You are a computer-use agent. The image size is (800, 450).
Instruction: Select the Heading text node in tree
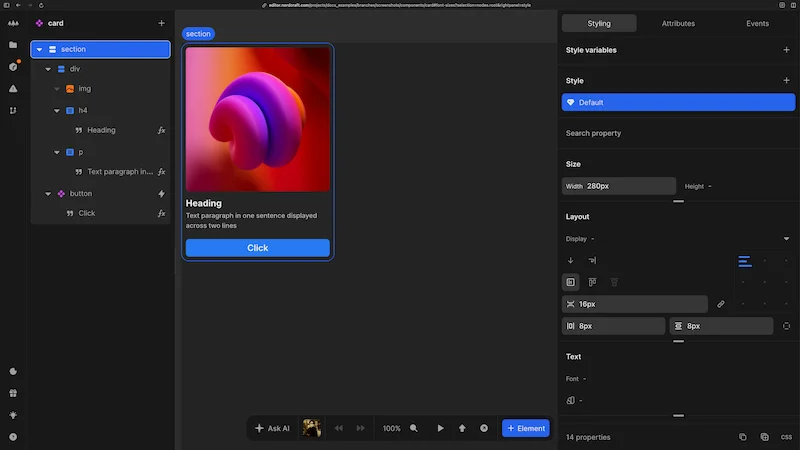point(101,130)
